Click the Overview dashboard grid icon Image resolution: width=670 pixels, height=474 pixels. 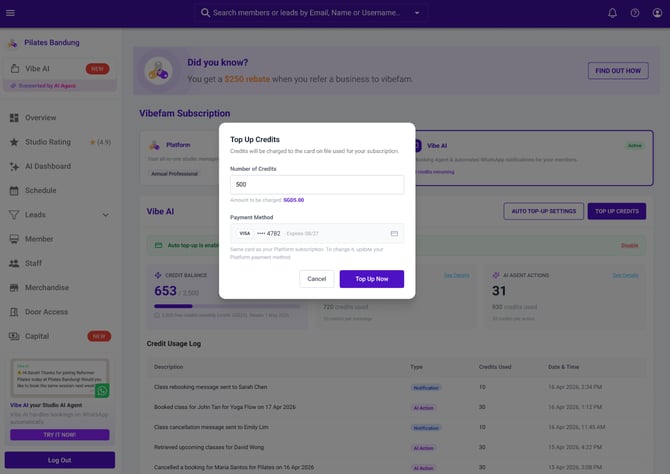14,118
